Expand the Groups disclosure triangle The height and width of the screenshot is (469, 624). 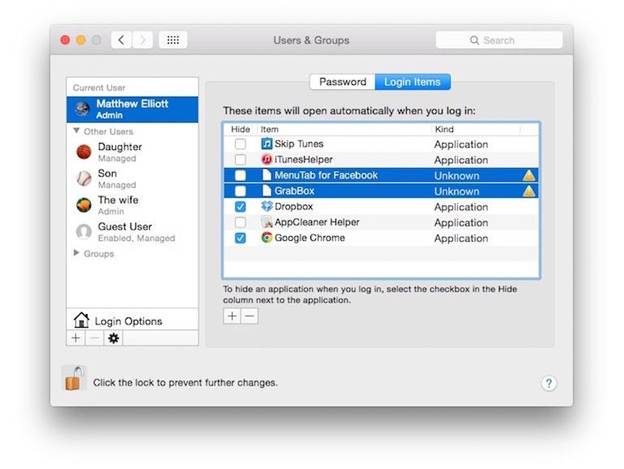pyautogui.click(x=76, y=253)
